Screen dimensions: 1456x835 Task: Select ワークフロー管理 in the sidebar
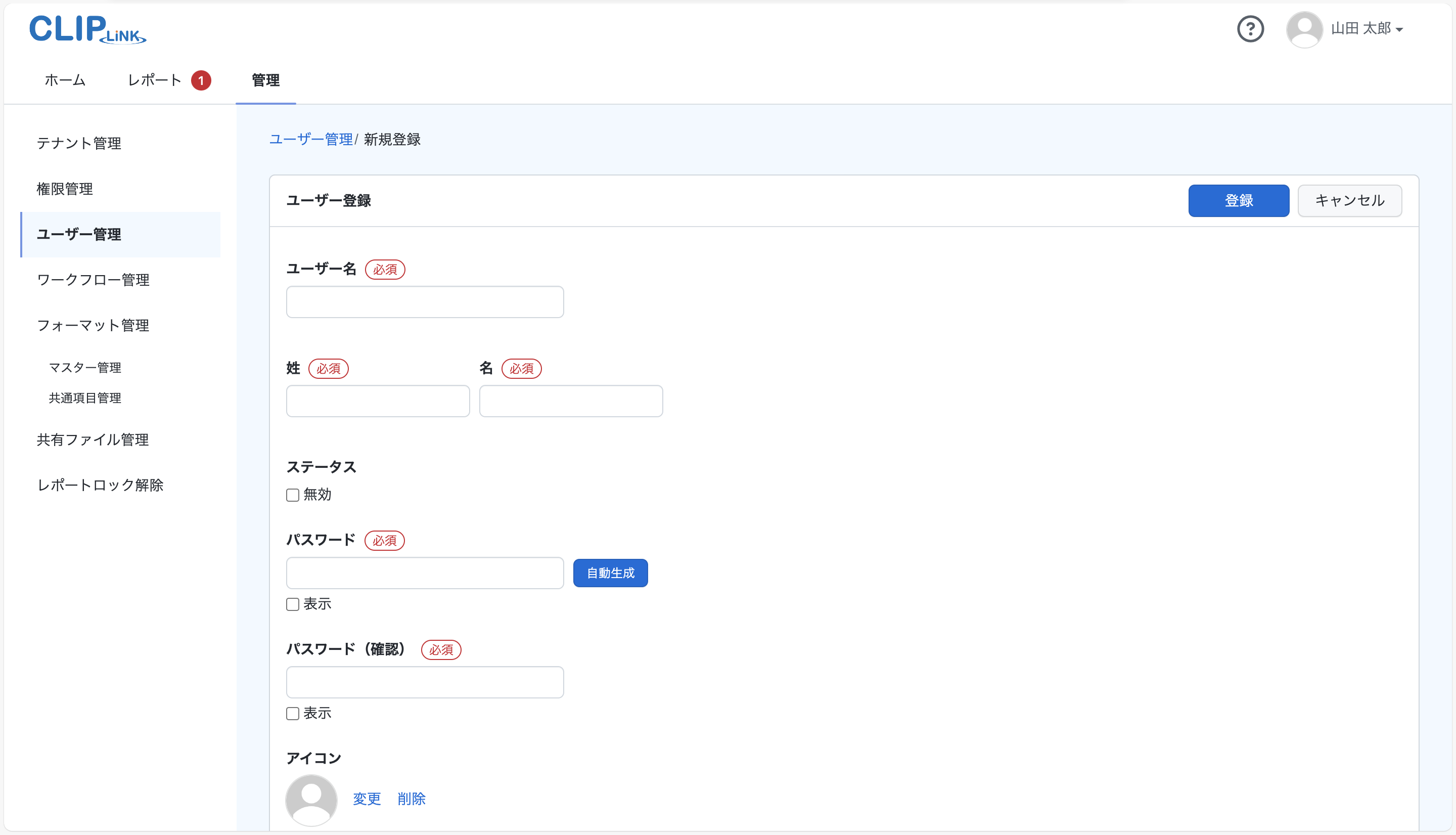point(93,280)
